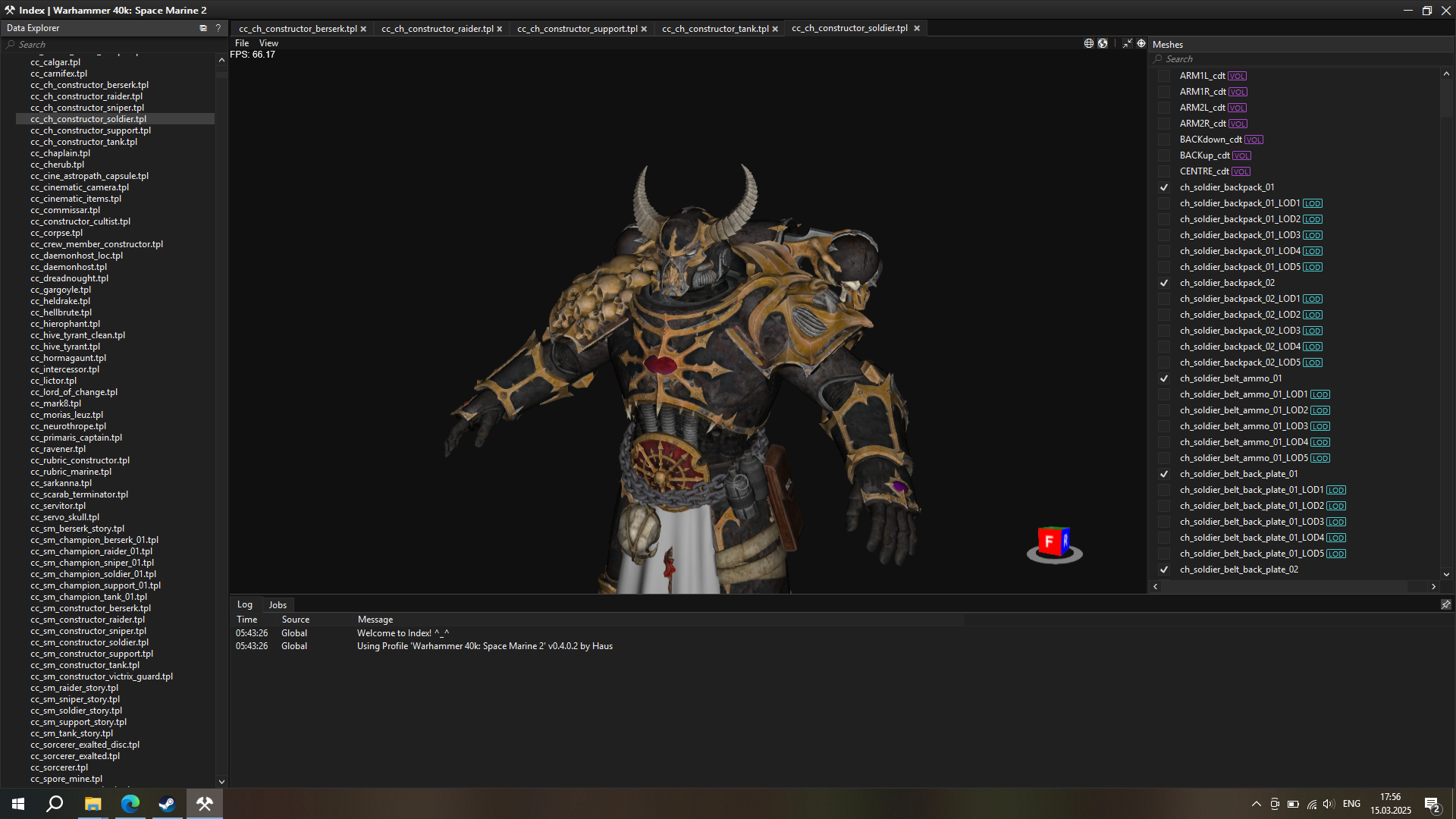
Task: Enable the BACKdown_cdt mesh checkbox
Action: (1164, 140)
